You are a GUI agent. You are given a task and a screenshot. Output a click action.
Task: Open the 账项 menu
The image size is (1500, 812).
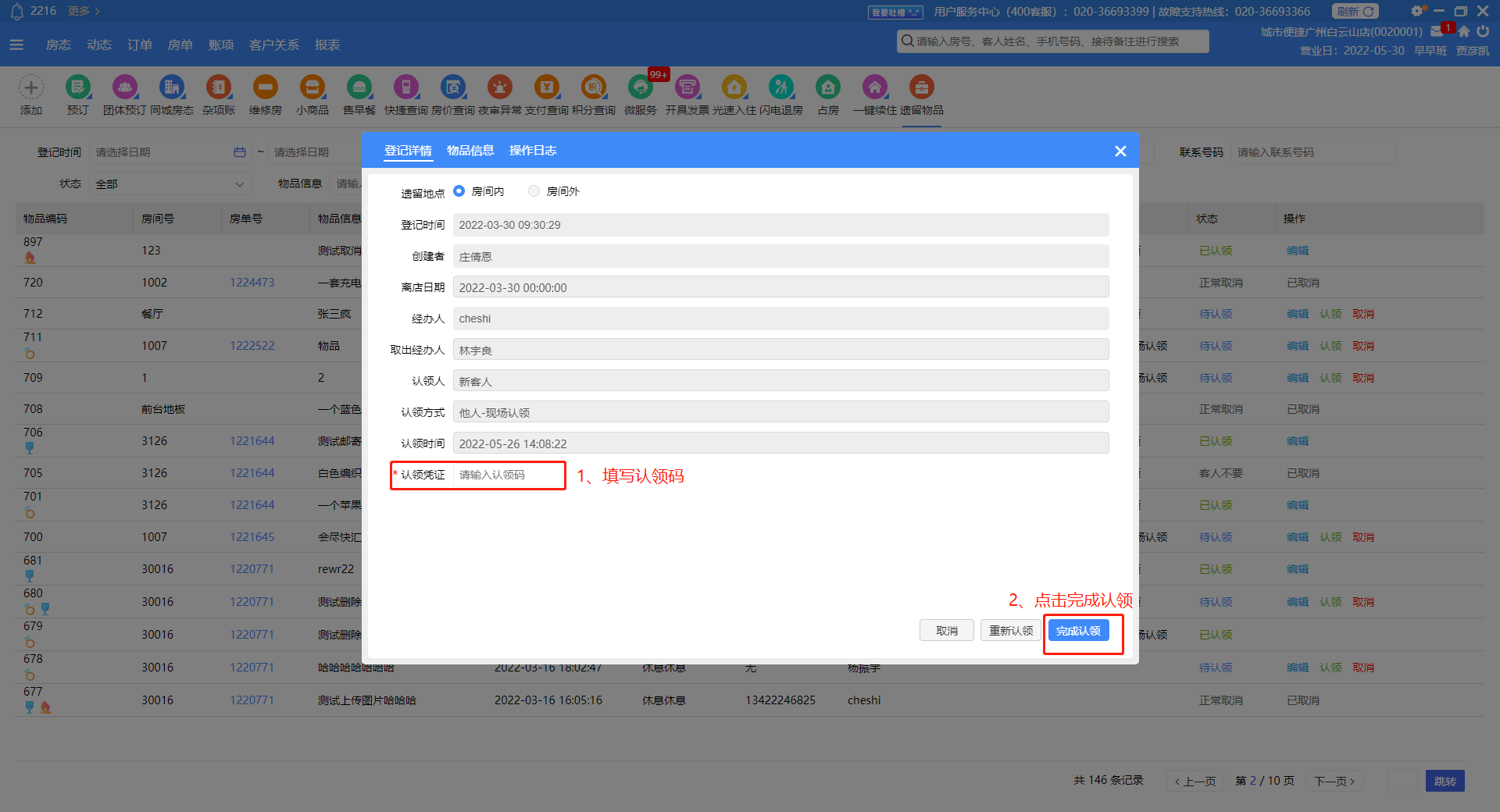221,45
